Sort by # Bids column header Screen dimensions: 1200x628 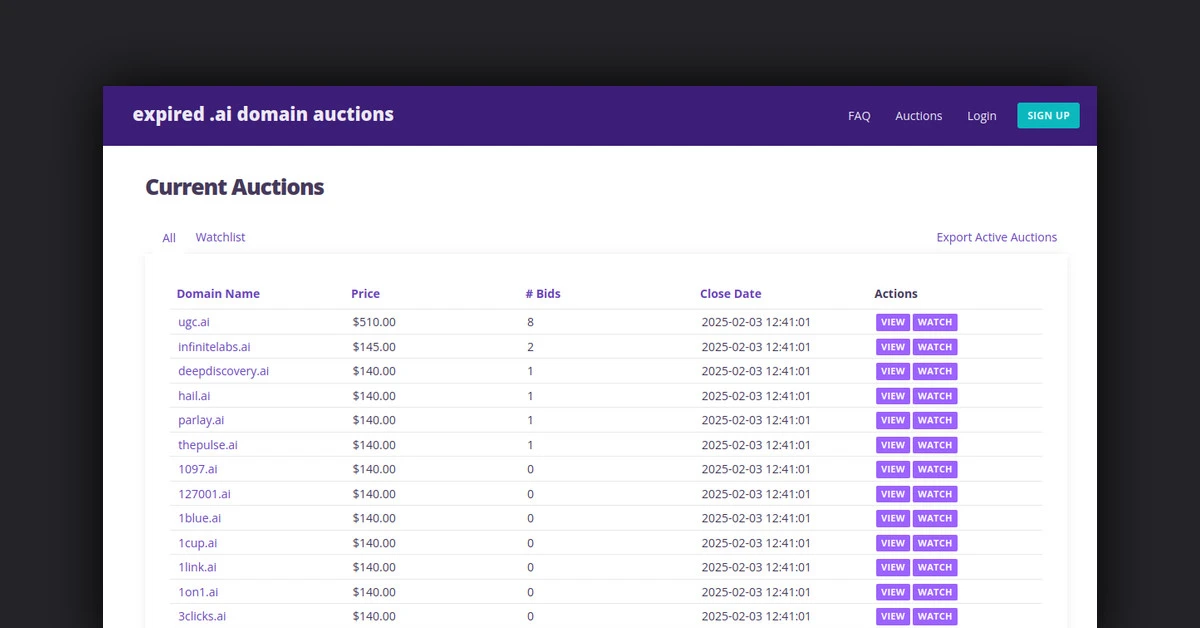coord(542,294)
